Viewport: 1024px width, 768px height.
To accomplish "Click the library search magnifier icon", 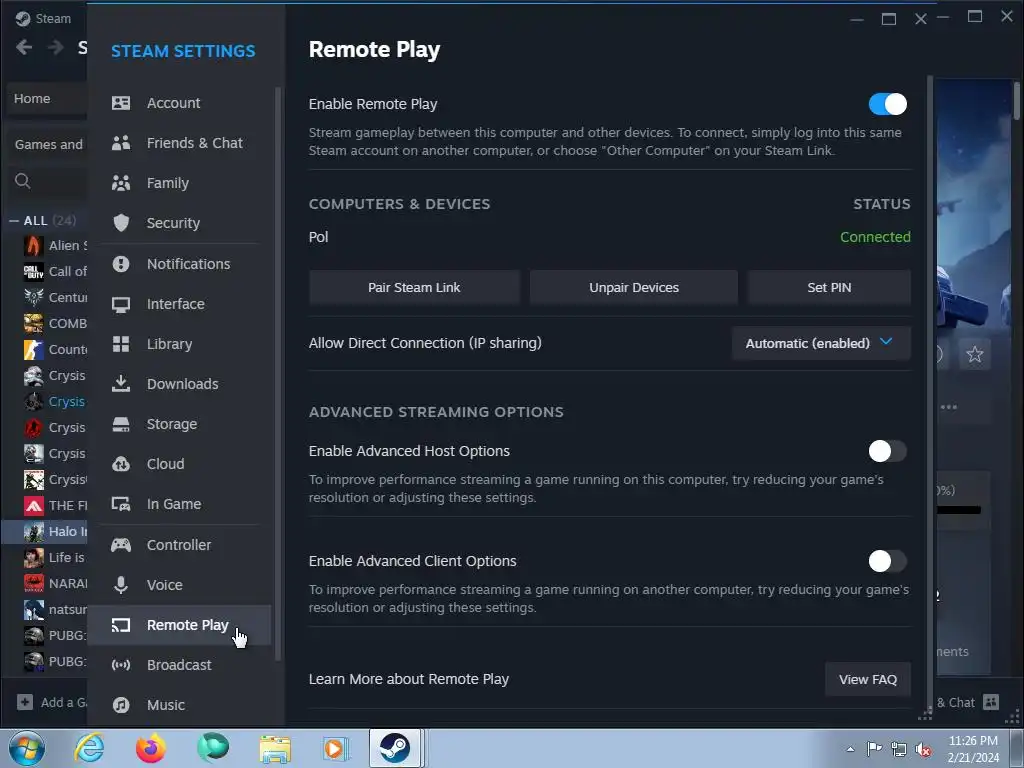I will [22, 181].
